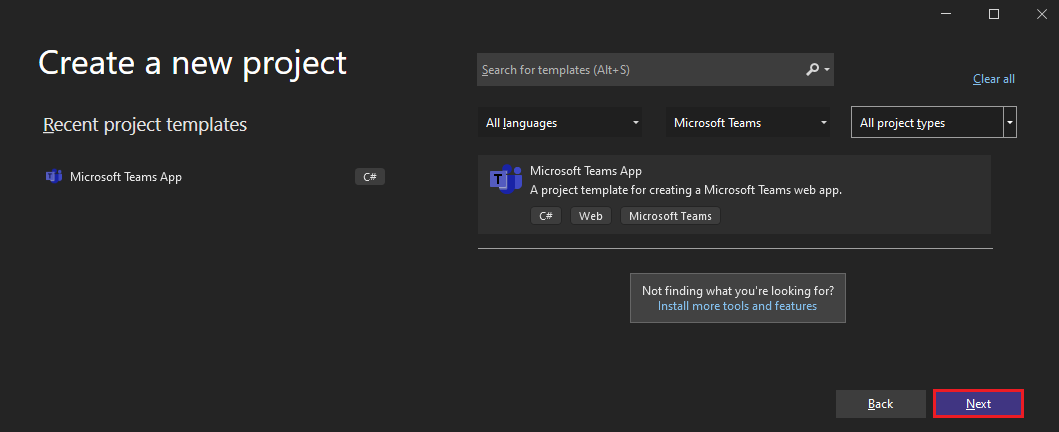Focus the Search for templates field

click(x=655, y=70)
